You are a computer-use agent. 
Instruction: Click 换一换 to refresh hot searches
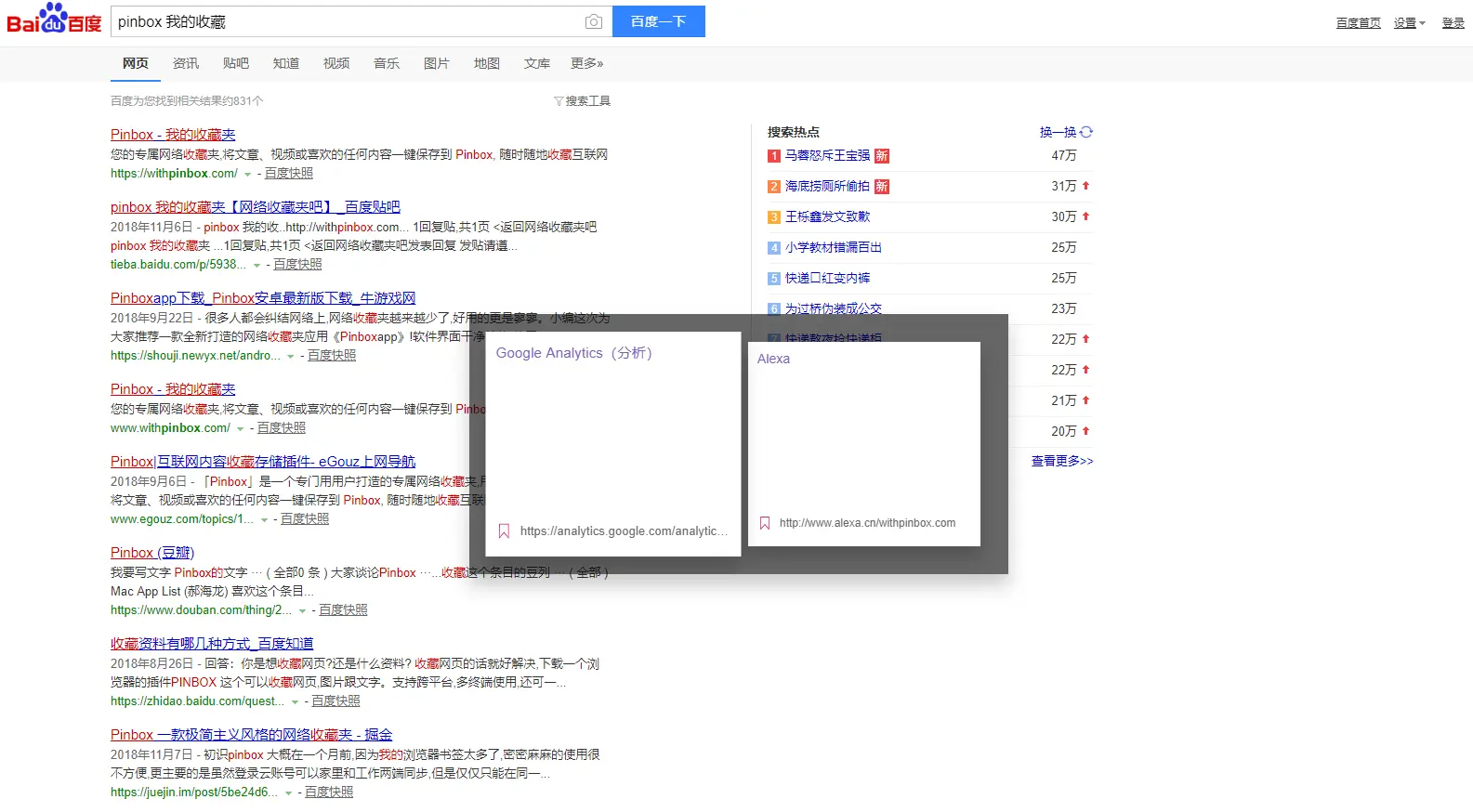(x=1058, y=132)
